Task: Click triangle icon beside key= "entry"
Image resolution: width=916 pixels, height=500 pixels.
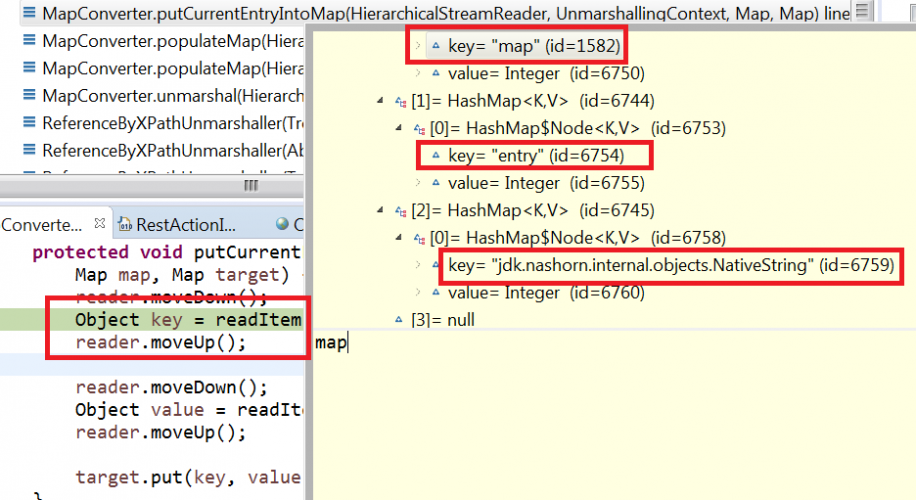Action: click(x=437, y=156)
